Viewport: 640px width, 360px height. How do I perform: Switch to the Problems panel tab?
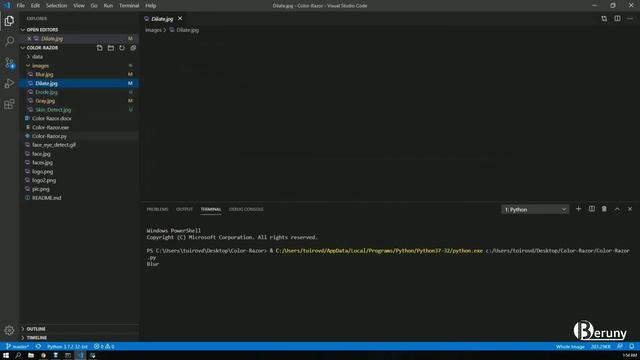[157, 209]
